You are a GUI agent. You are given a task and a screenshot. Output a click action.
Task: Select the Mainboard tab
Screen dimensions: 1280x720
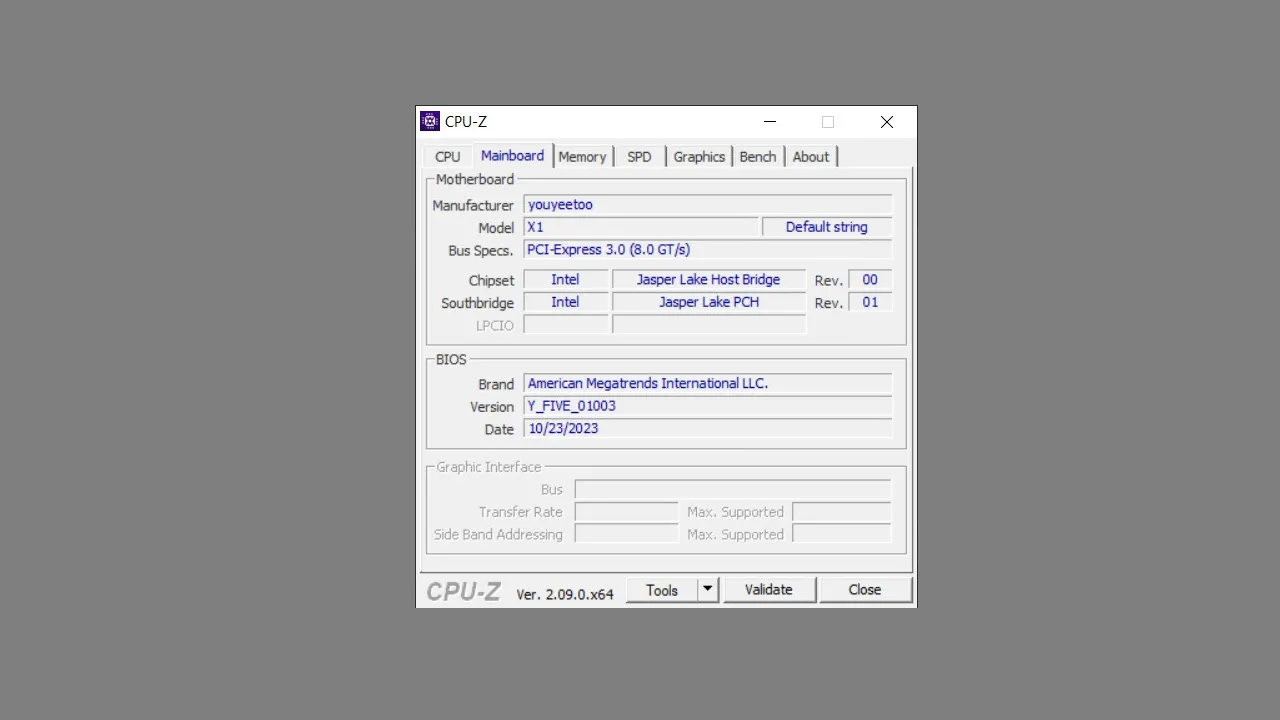click(512, 156)
